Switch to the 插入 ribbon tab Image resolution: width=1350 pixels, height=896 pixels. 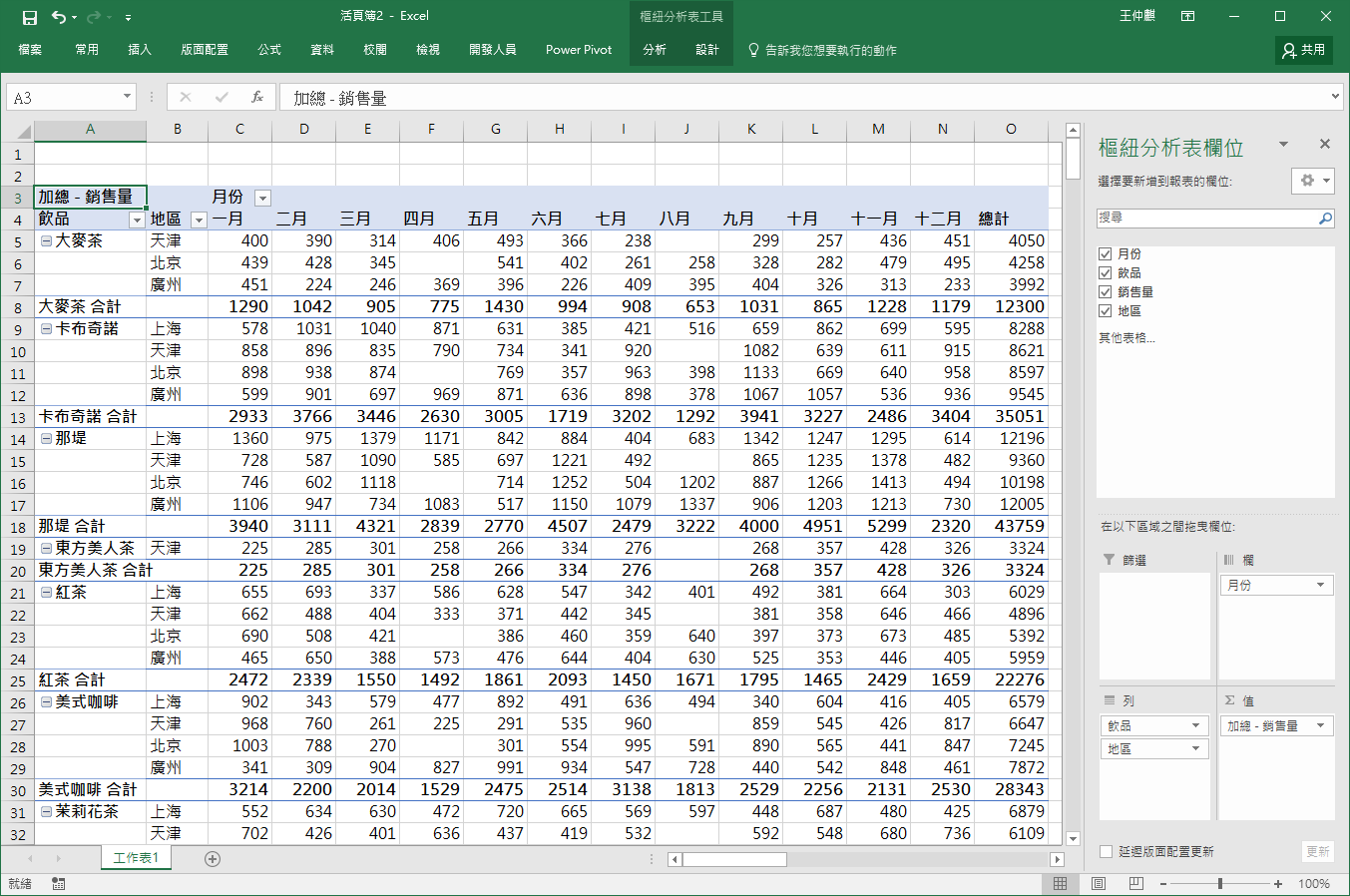[140, 50]
